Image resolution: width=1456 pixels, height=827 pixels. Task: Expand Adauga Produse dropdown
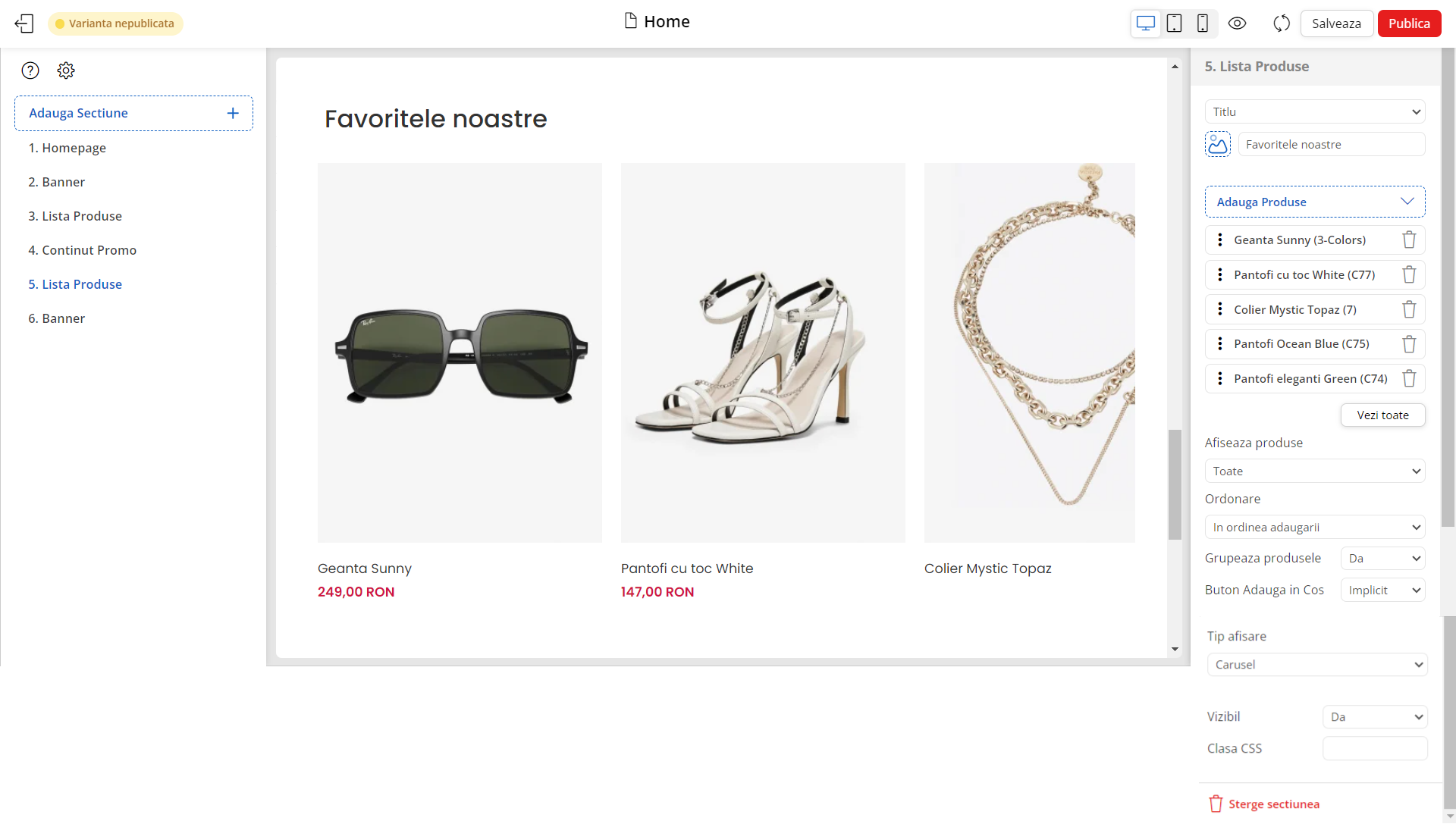click(1315, 202)
